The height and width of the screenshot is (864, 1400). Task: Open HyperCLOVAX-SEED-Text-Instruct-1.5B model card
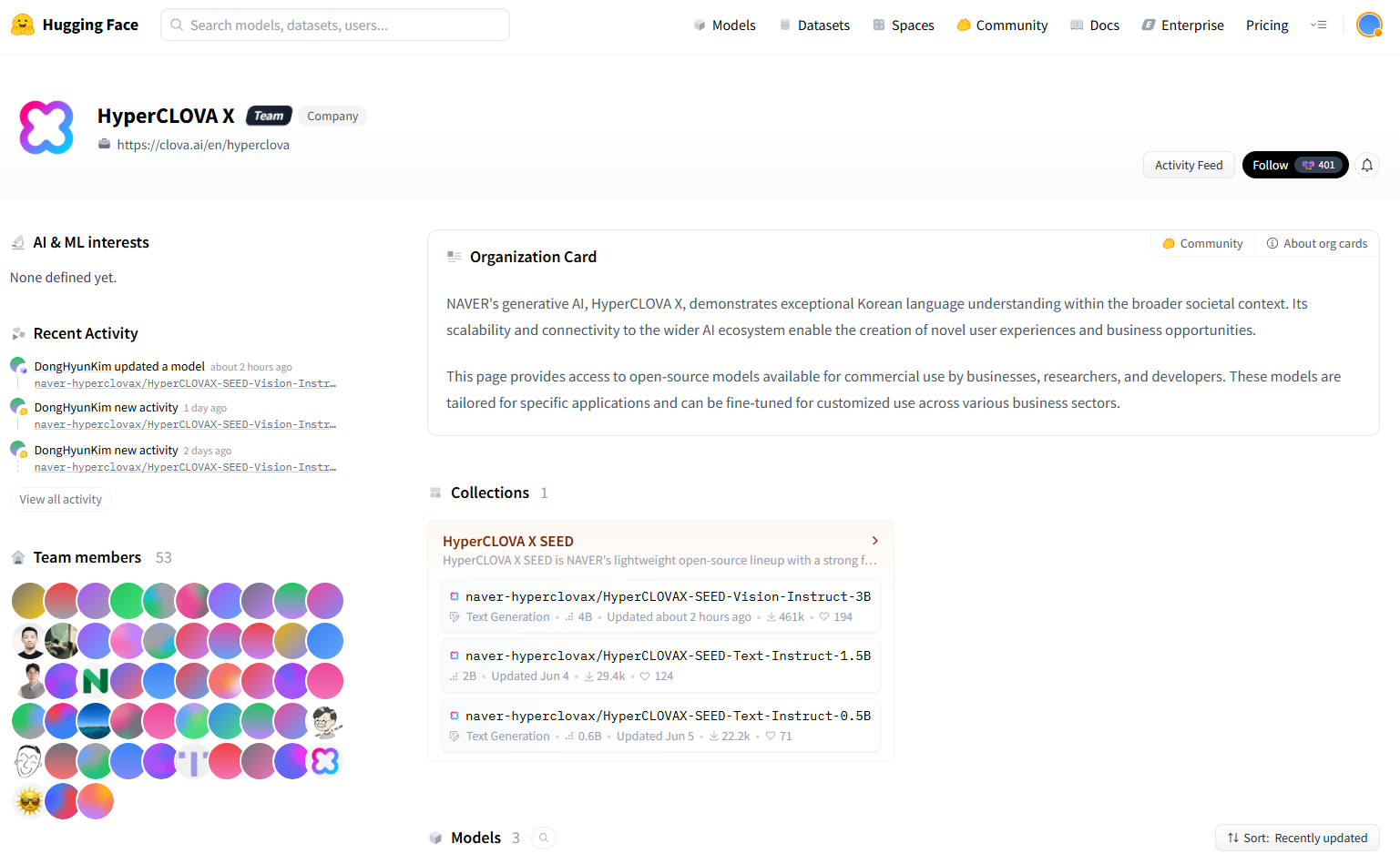click(x=668, y=656)
